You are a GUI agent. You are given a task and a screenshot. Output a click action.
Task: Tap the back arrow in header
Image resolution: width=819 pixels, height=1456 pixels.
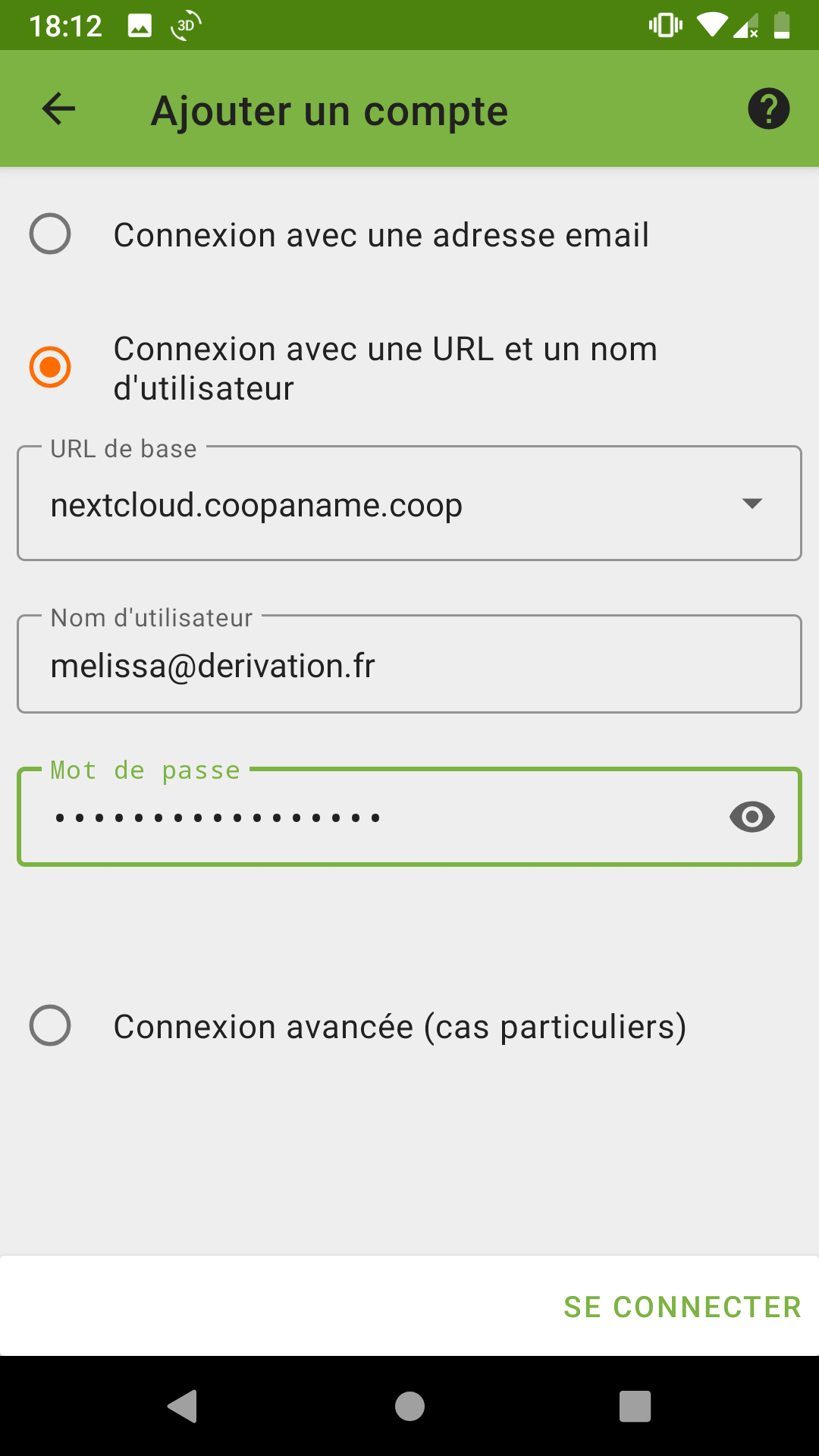point(58,109)
